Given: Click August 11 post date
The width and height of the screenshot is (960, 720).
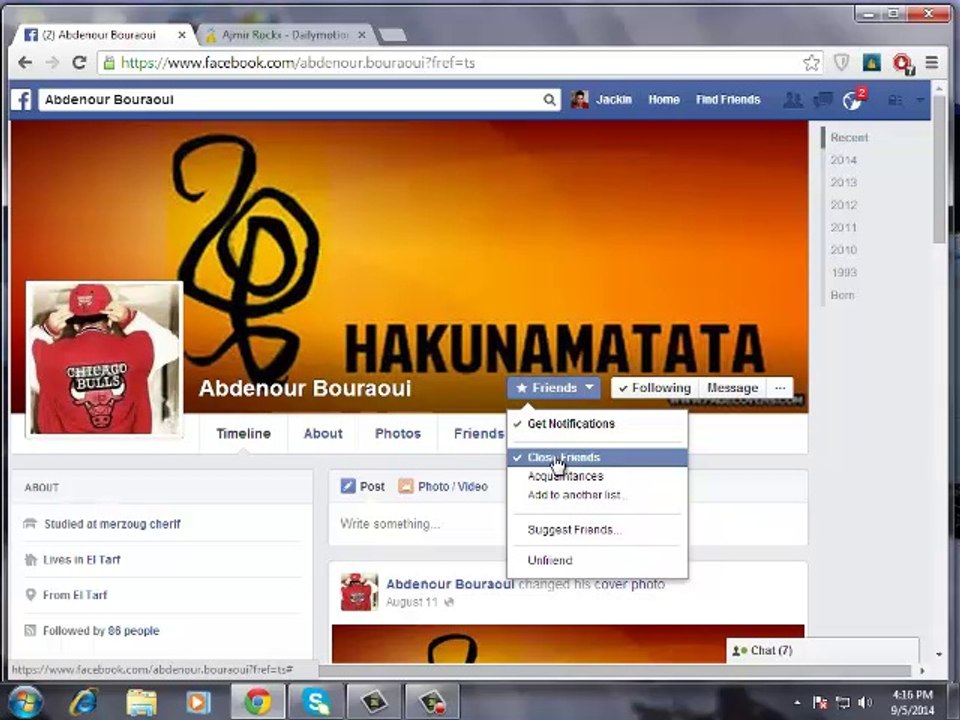Looking at the screenshot, I should click(x=411, y=602).
